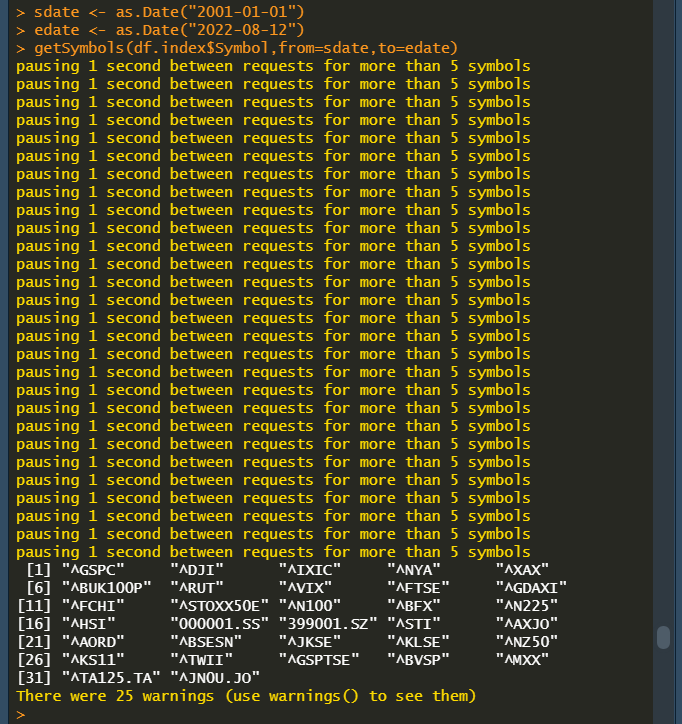Click the "^BSESN" symbol in the output

(x=209, y=641)
